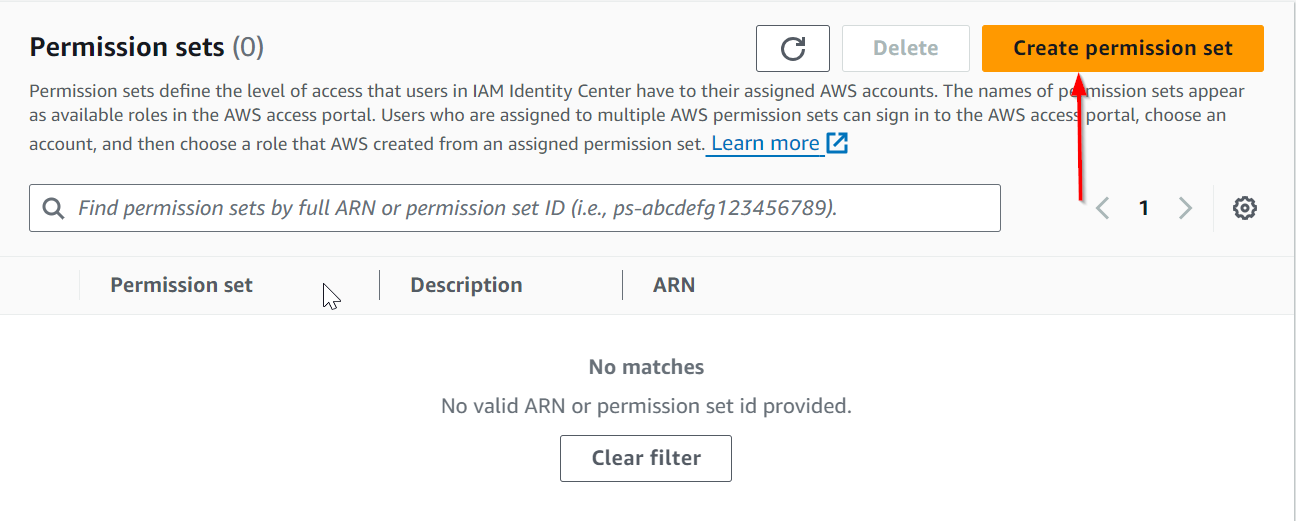Click the (0) count next to heading
This screenshot has height=521, width=1296.
click(x=248, y=47)
